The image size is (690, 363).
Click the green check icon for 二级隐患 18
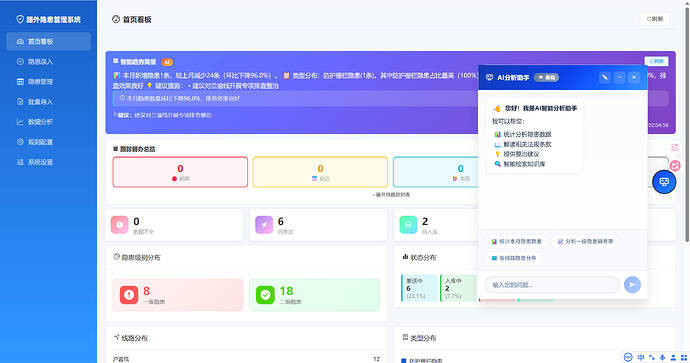point(265,295)
